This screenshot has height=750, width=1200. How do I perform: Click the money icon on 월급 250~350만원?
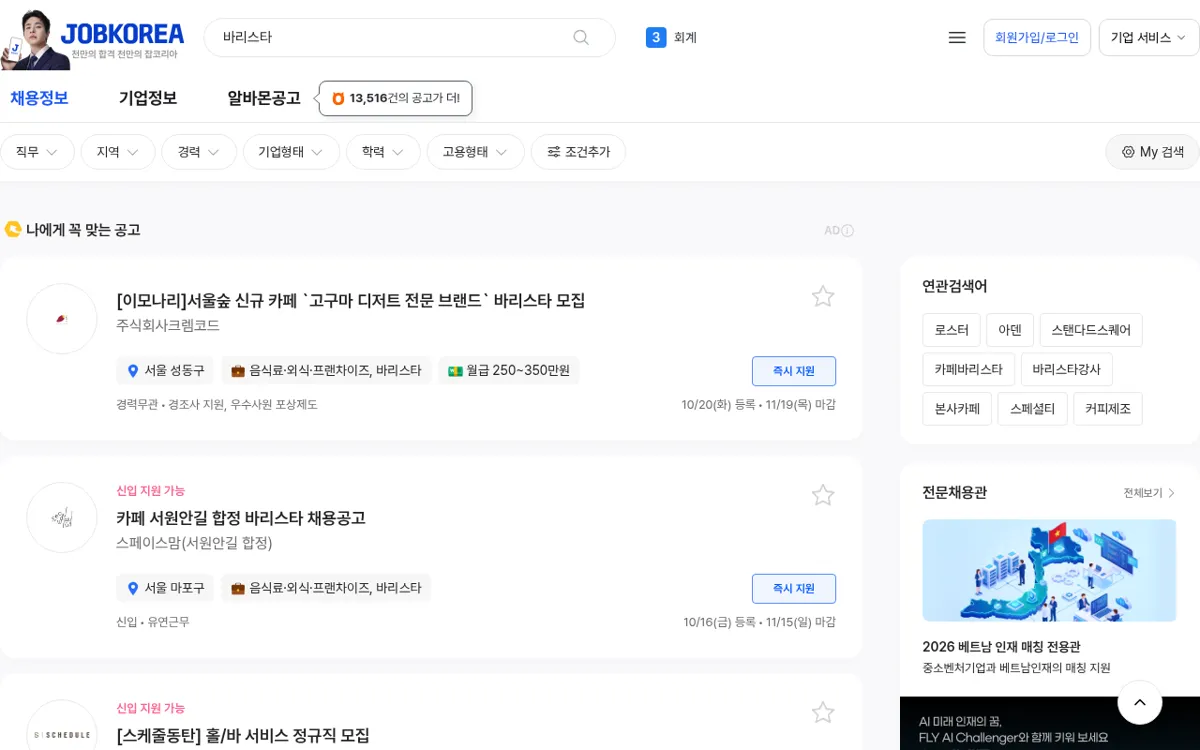click(x=455, y=371)
